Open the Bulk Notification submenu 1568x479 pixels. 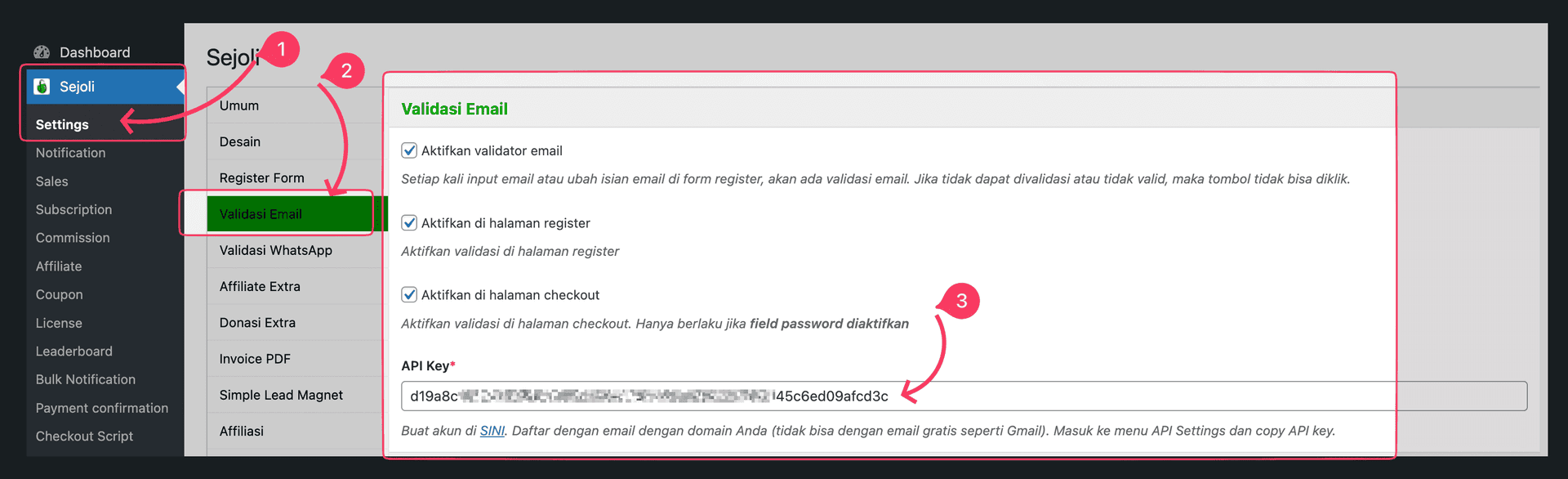pos(86,379)
